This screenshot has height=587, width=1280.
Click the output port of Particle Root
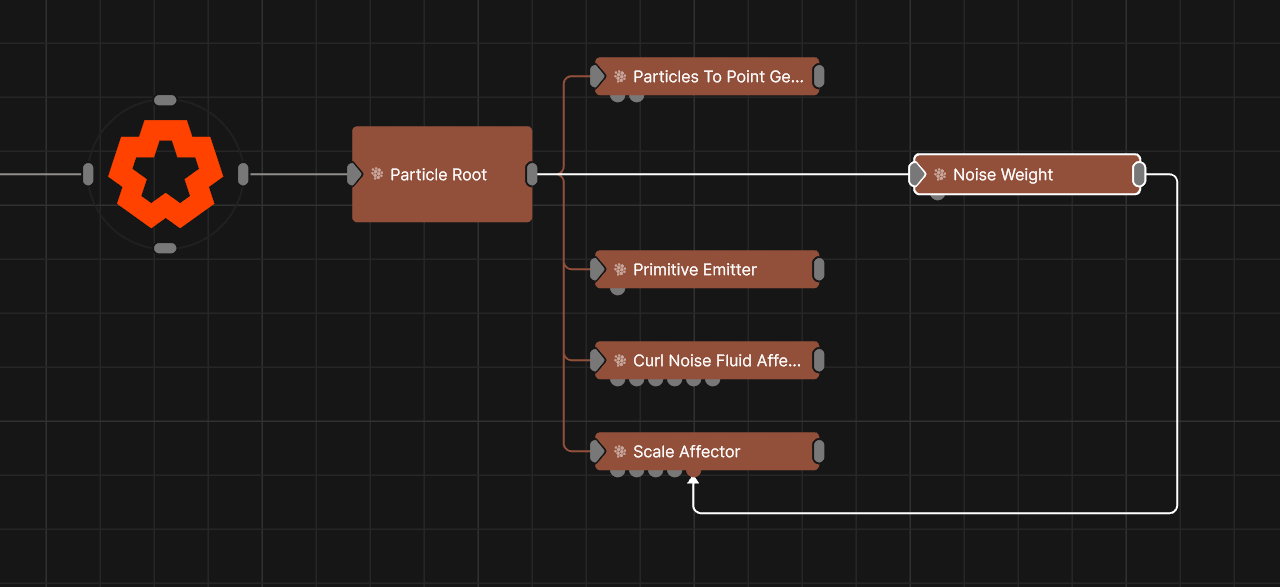coord(532,174)
